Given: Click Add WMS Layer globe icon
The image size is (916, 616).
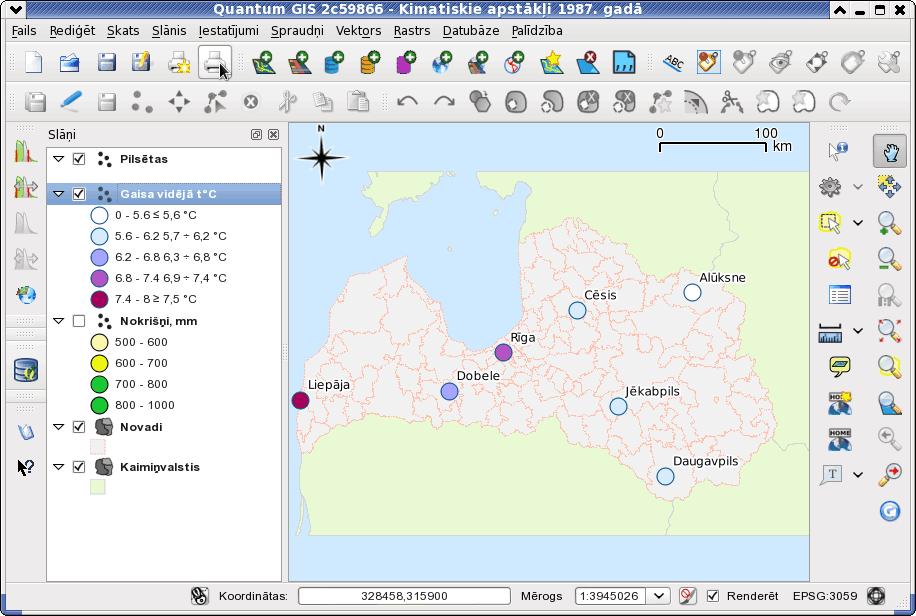Looking at the screenshot, I should (442, 62).
